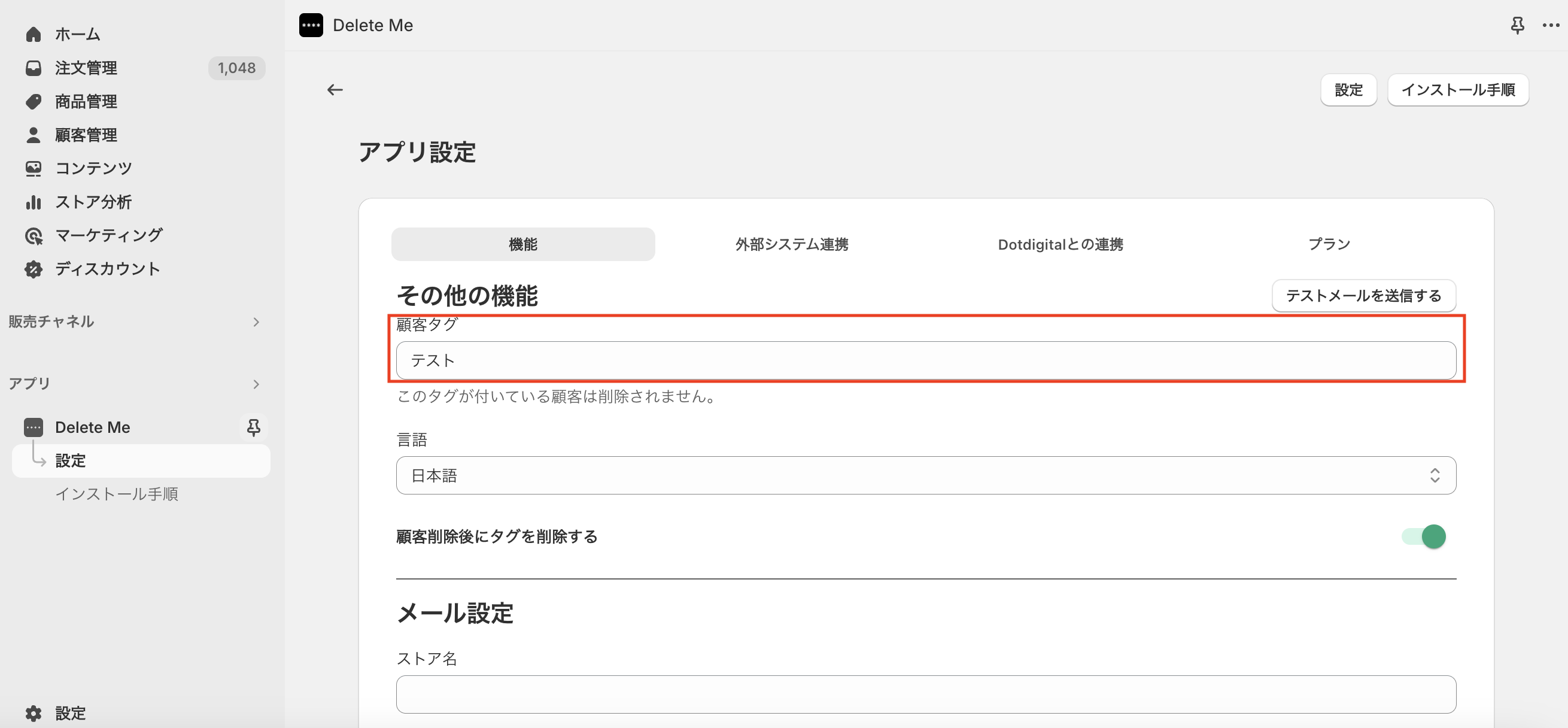
Task: Click the empty ストア名 input field
Action: (x=926, y=694)
